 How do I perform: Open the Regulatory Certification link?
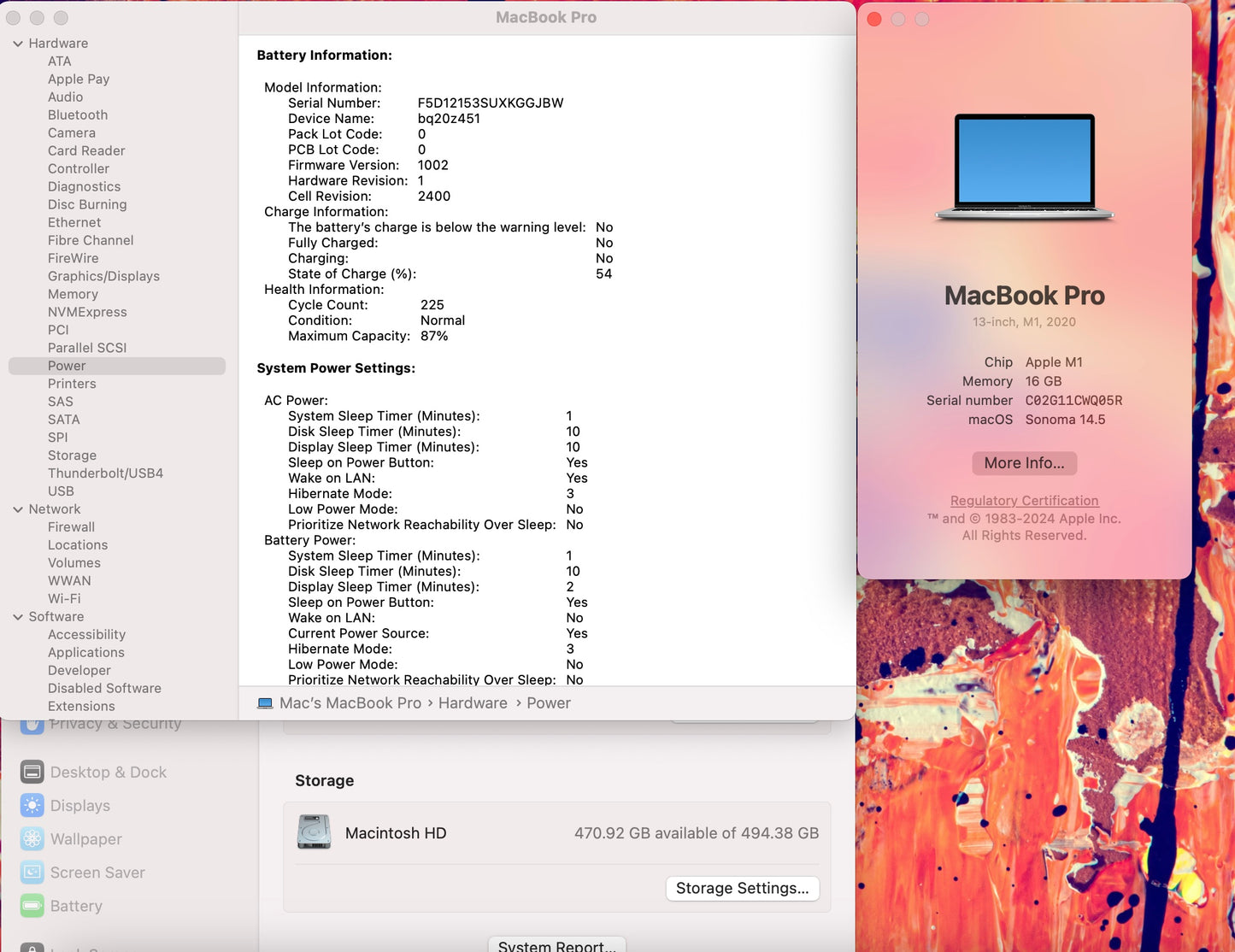tap(1024, 501)
